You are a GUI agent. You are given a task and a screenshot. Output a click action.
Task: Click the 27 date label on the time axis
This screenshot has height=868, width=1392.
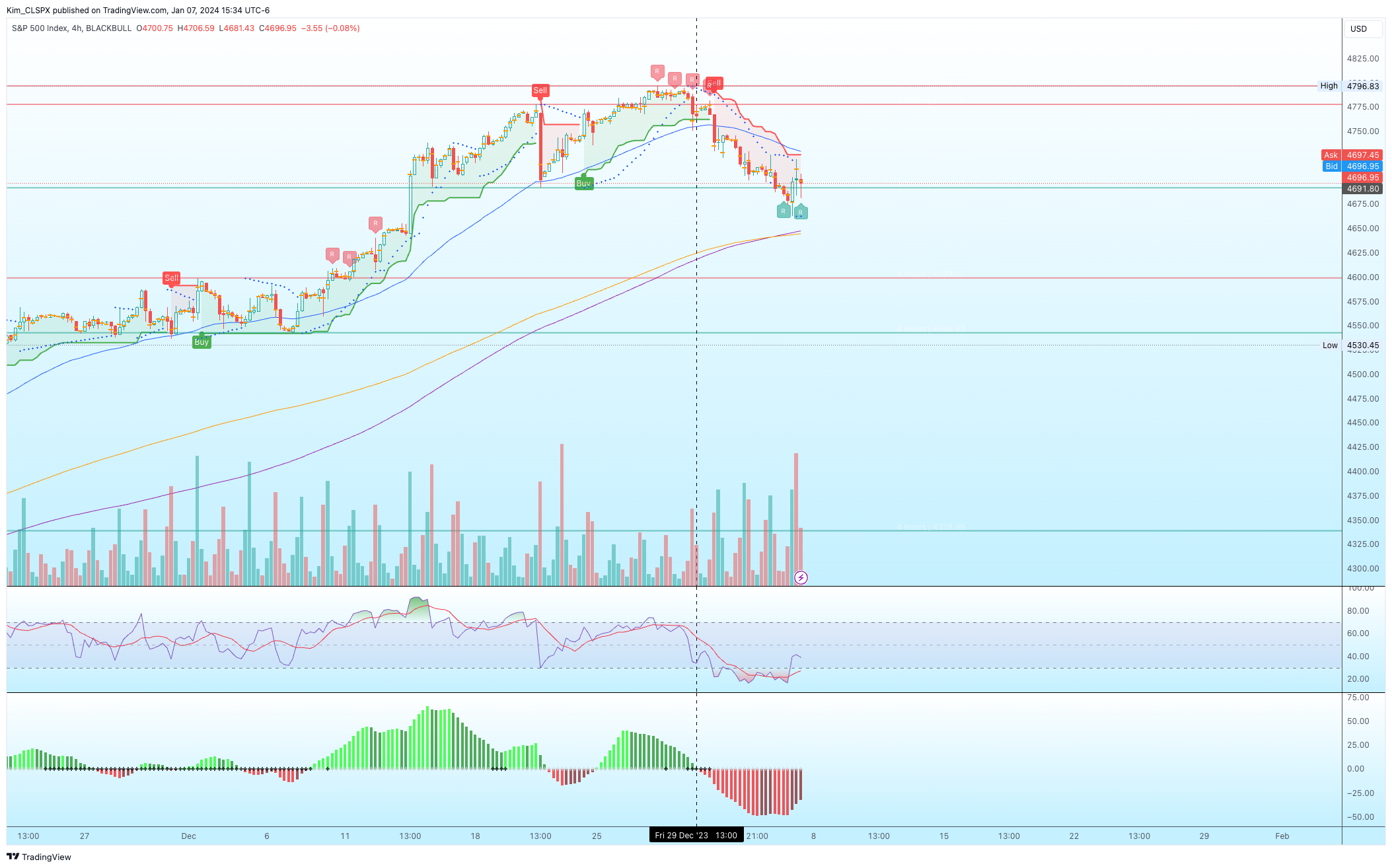tap(85, 836)
